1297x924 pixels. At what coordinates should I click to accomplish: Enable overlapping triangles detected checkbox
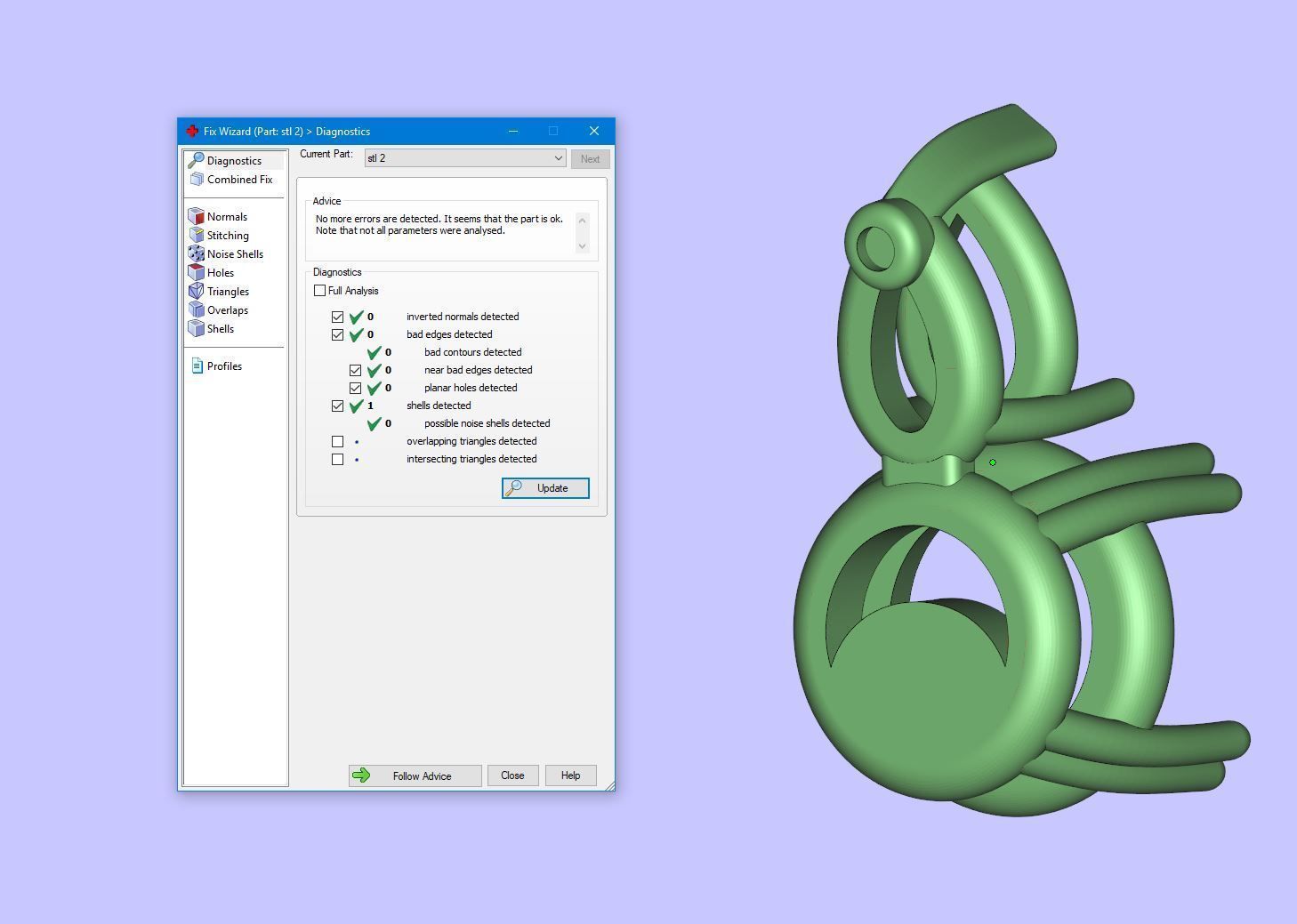coord(338,442)
